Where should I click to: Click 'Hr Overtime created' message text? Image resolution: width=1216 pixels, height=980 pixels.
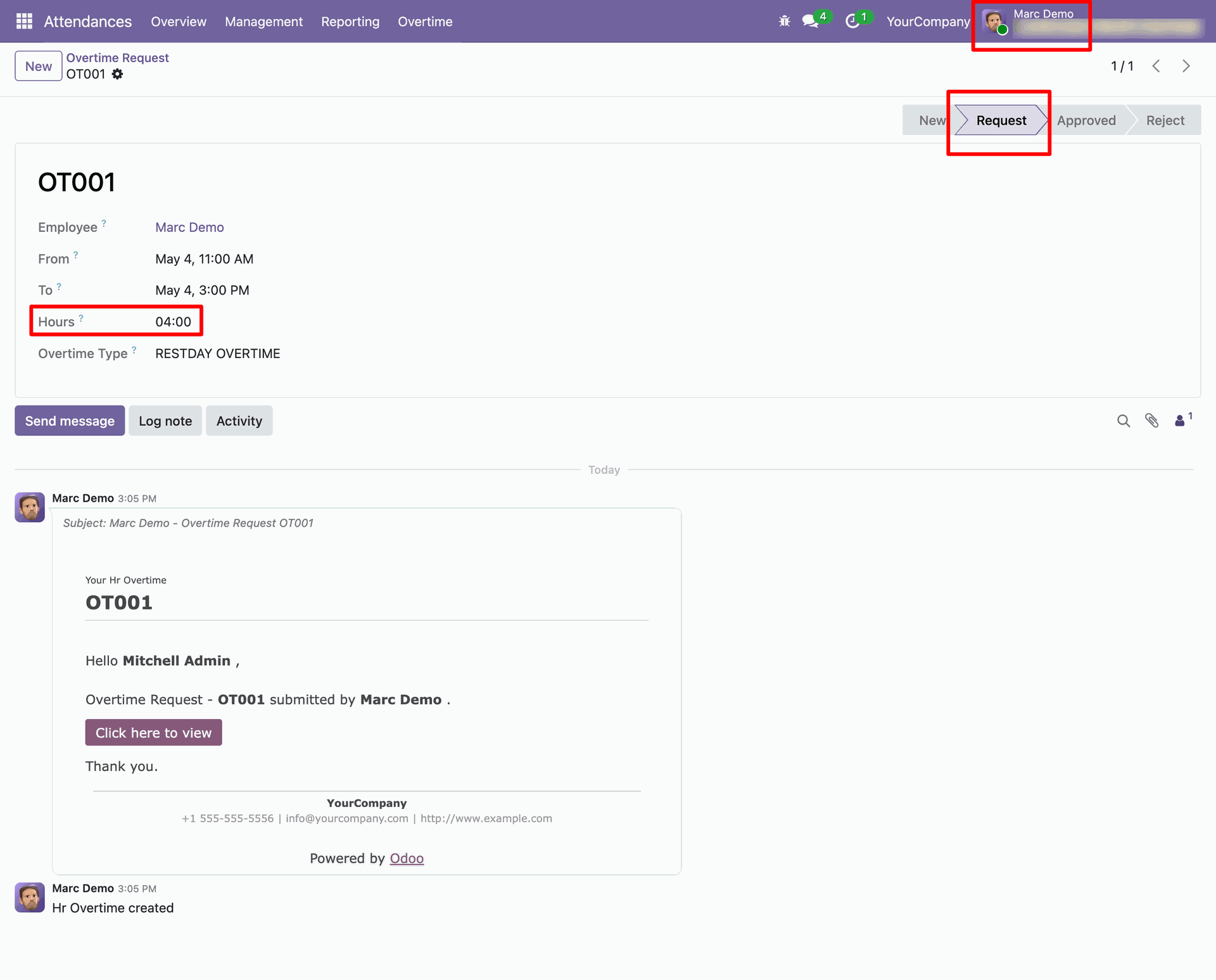coord(113,908)
